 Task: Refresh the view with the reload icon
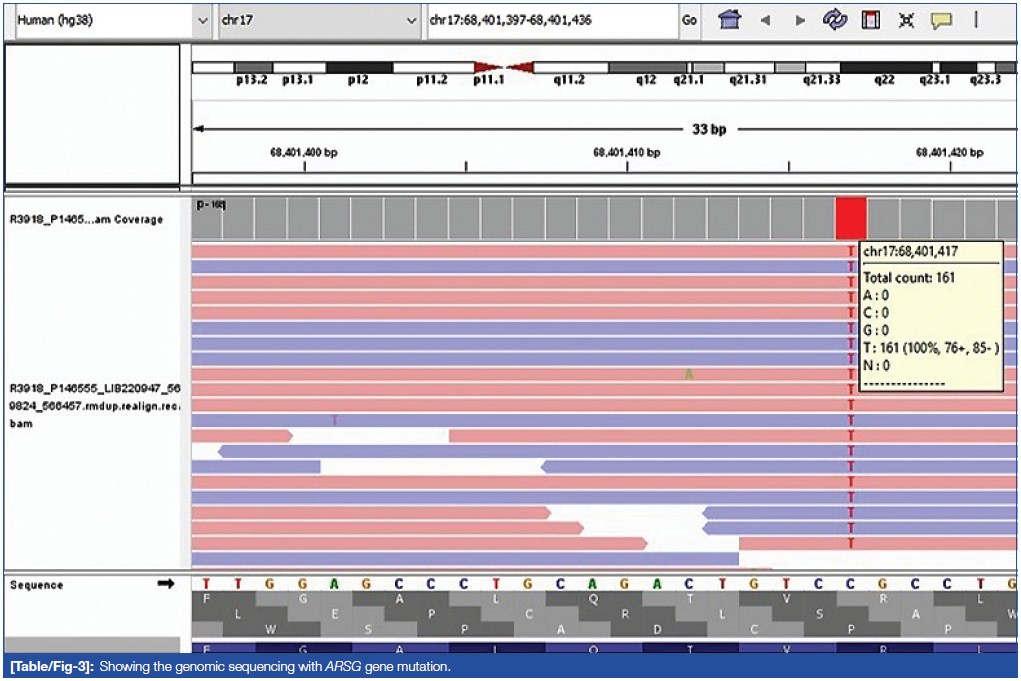[835, 20]
